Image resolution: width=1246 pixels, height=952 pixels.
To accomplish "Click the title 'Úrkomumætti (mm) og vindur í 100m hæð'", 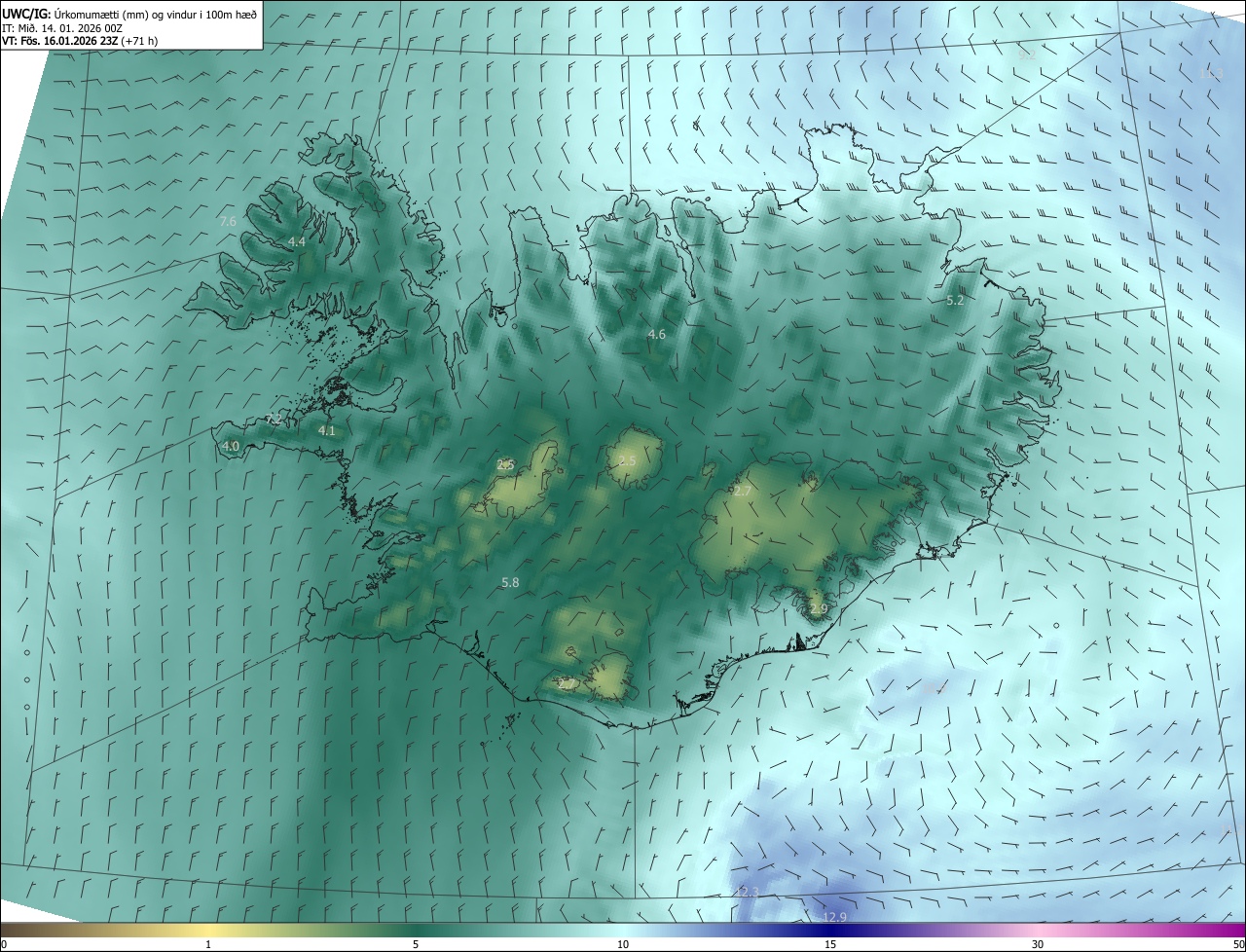I will tap(156, 14).
